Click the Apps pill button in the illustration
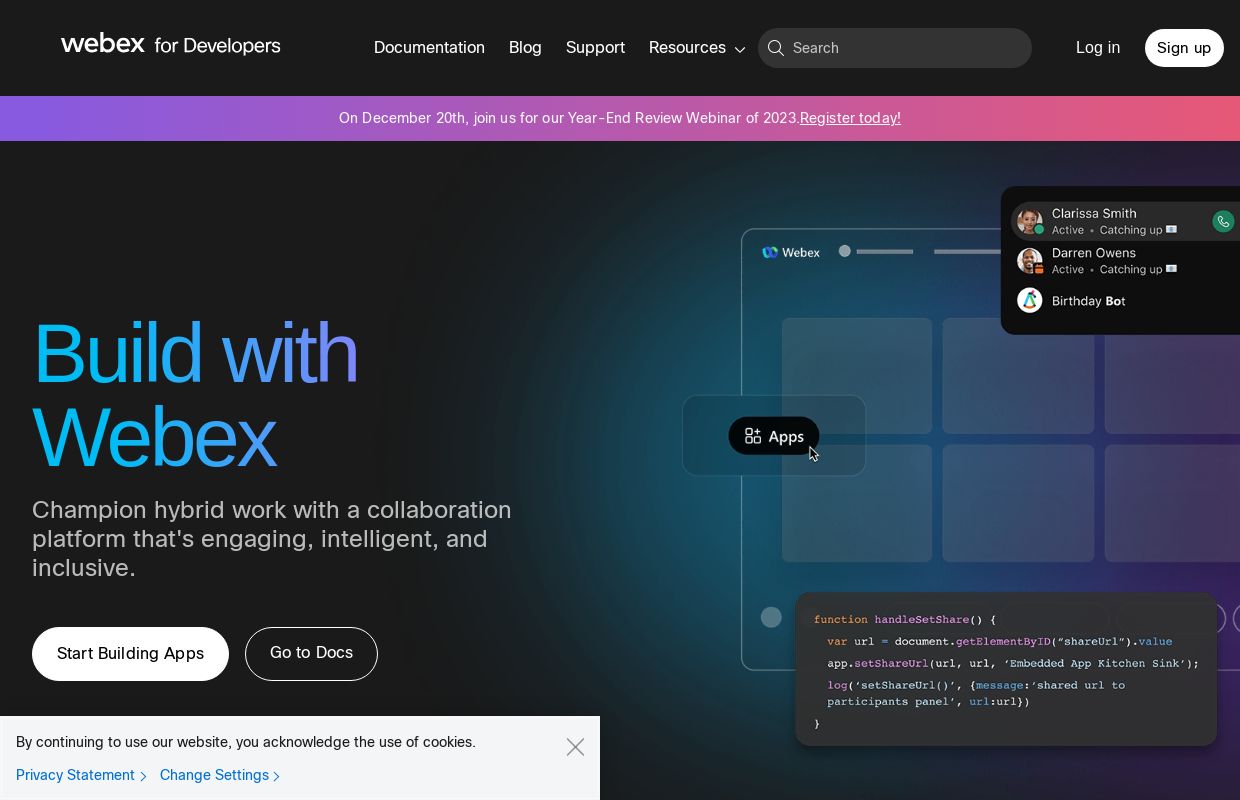 click(x=774, y=436)
